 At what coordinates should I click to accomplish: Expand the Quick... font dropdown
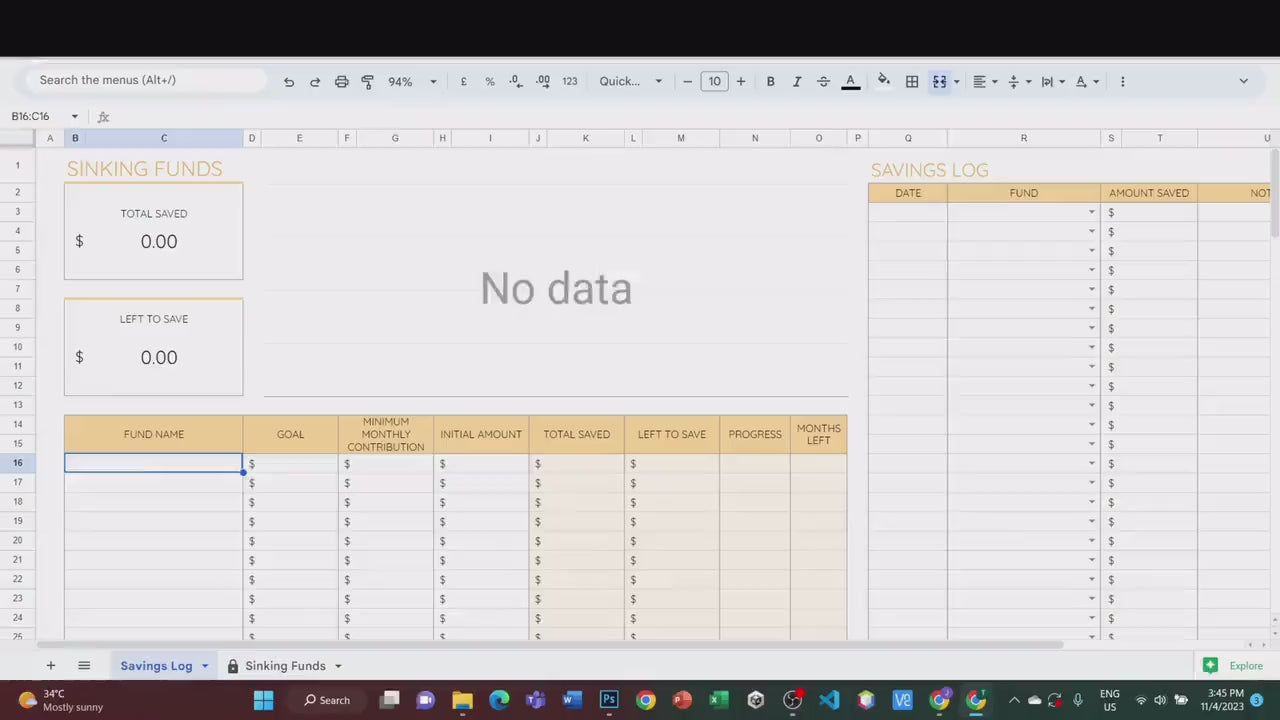630,82
